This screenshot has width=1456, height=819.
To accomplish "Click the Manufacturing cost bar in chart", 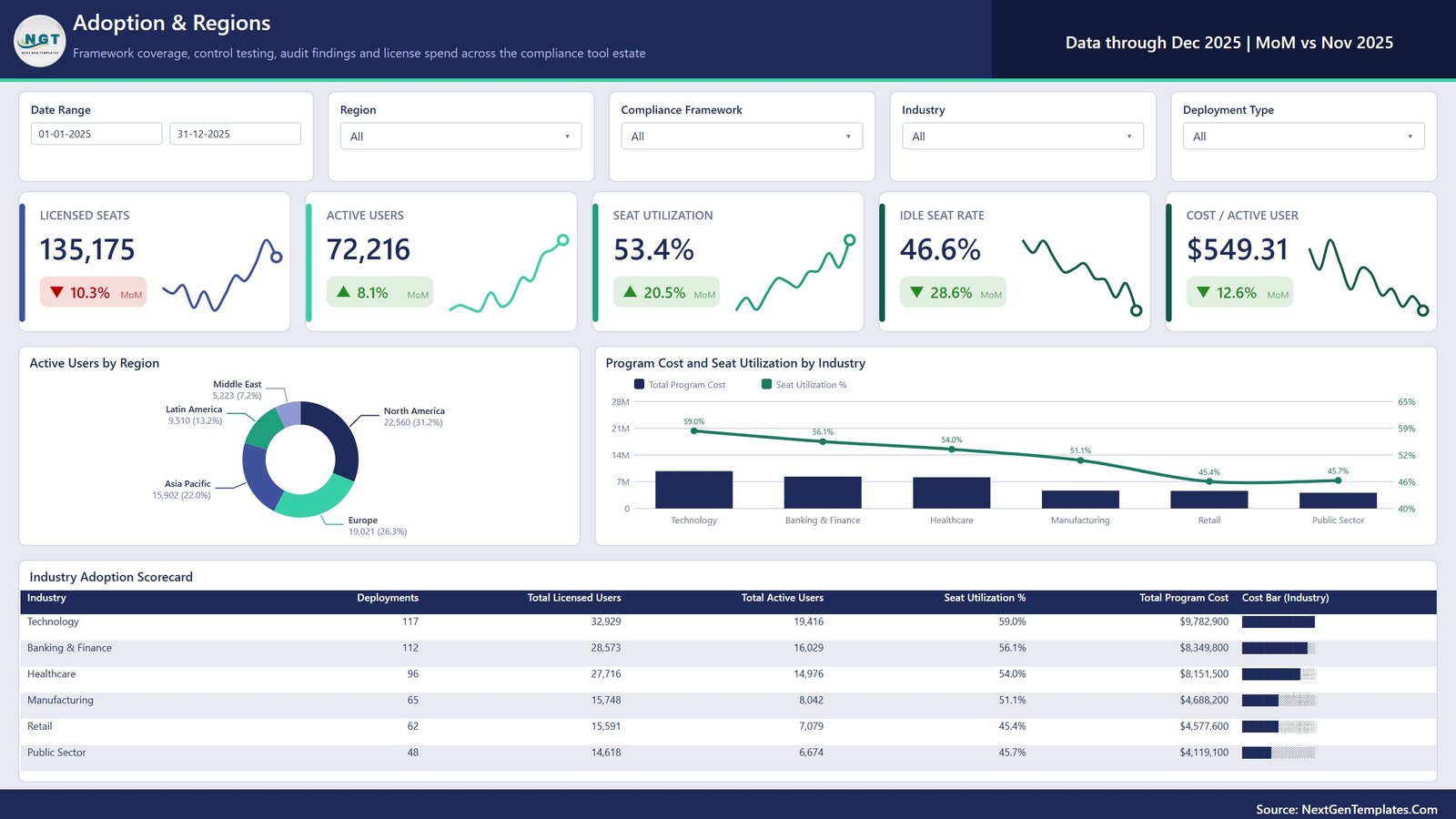I will point(1080,500).
